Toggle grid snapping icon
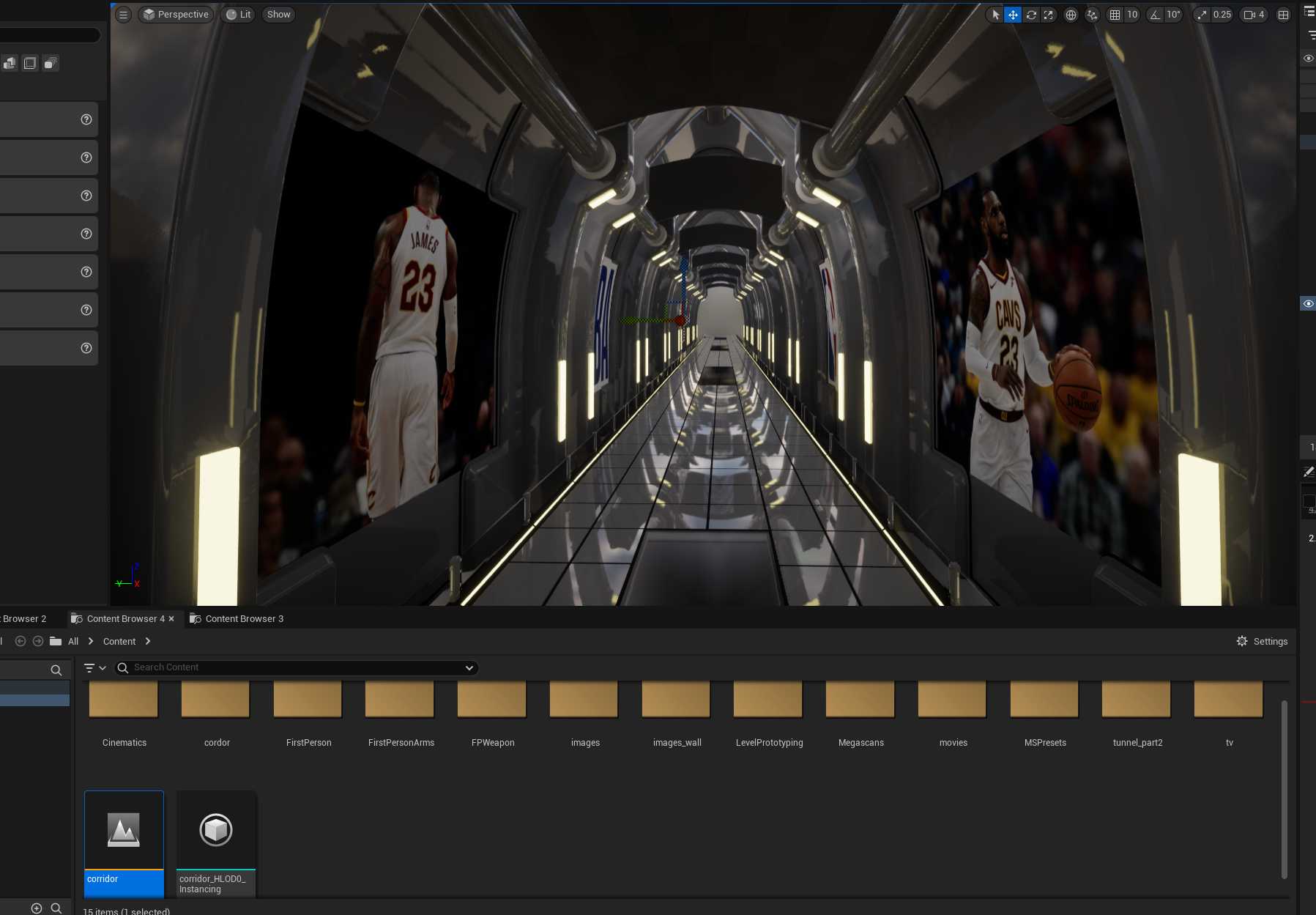The height and width of the screenshot is (915, 1316). pos(1115,15)
